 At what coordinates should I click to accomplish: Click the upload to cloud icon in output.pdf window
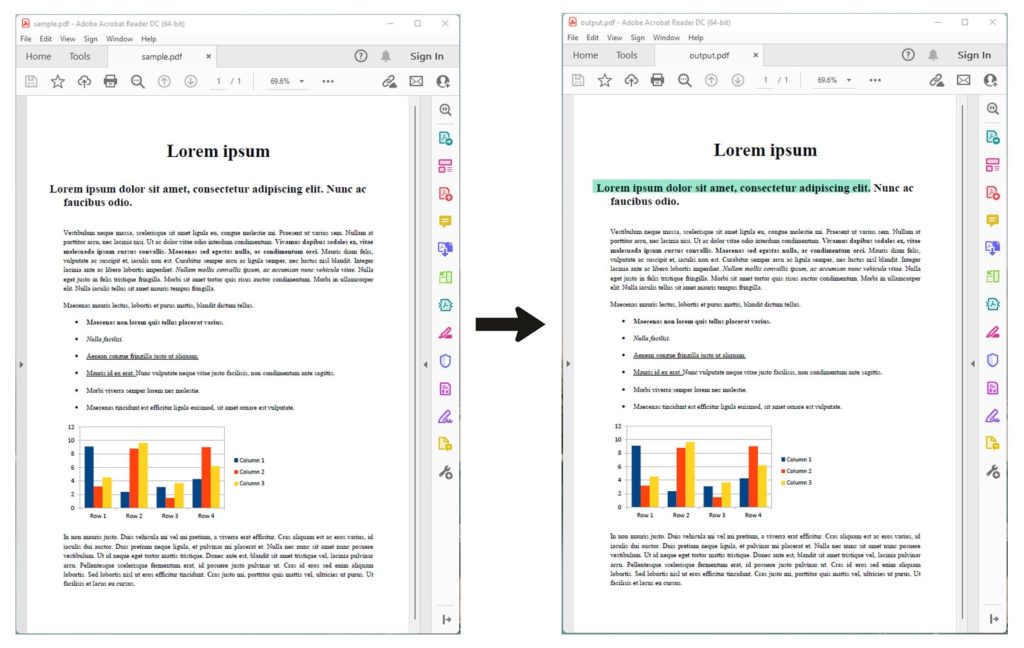click(x=630, y=80)
